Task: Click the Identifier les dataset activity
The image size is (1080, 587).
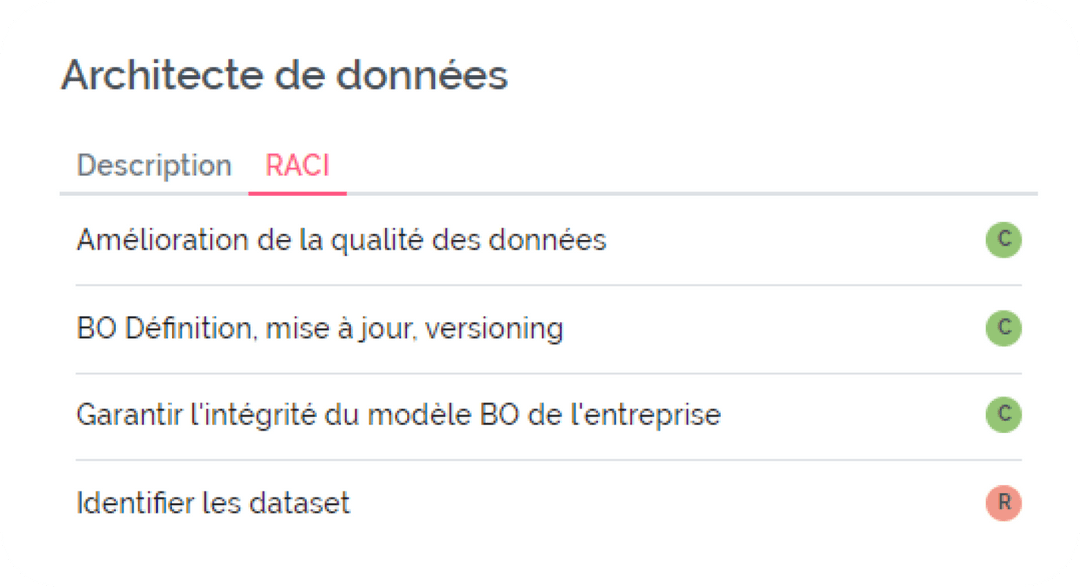Action: [213, 503]
